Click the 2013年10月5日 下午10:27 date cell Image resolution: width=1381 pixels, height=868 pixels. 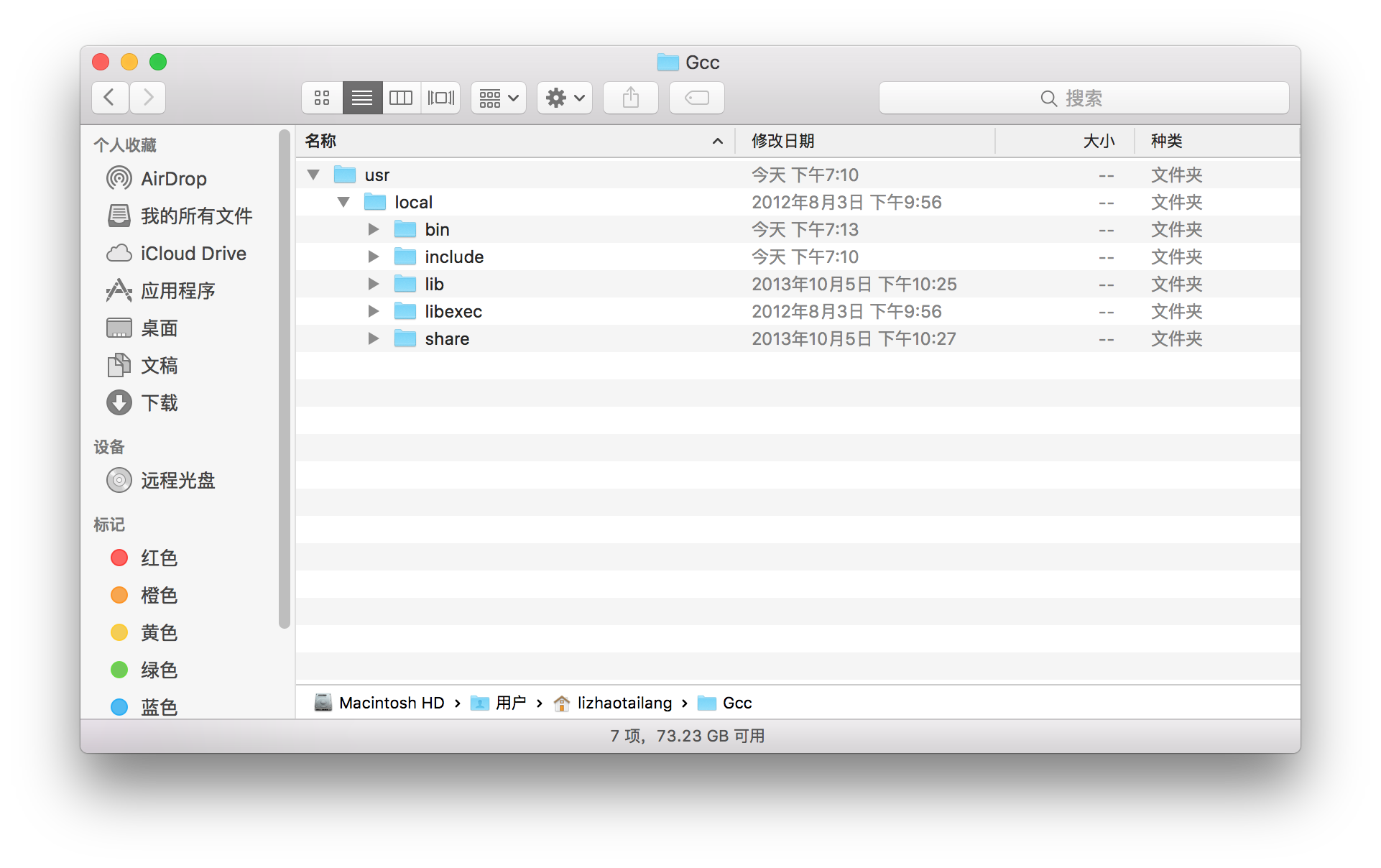(x=854, y=338)
